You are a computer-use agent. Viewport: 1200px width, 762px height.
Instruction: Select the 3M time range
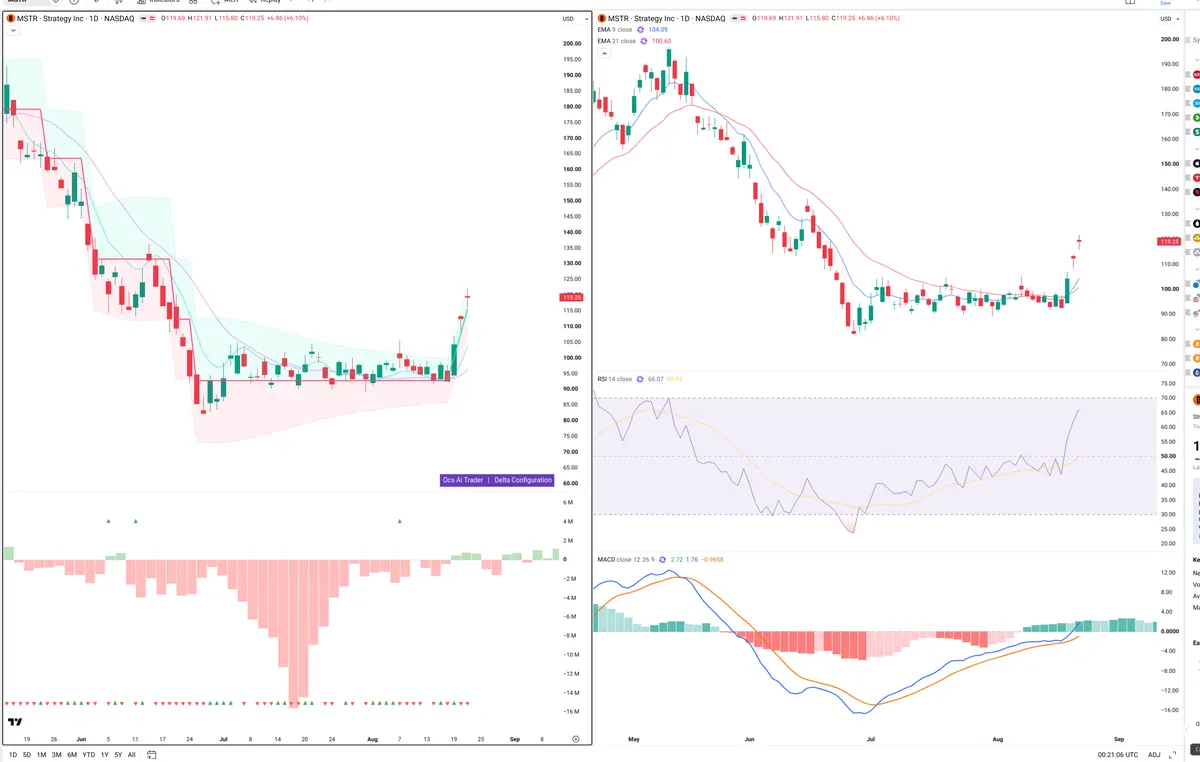click(x=56, y=755)
